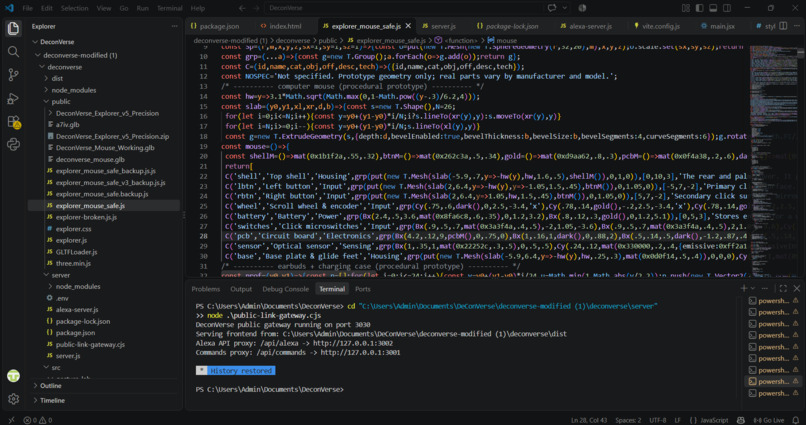Toggle the primary side bar layout icon
The height and width of the screenshot is (425, 806).
coord(700,8)
